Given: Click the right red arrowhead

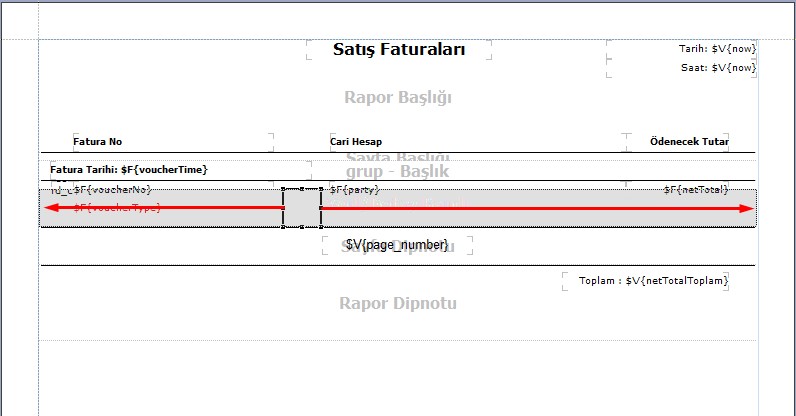Looking at the screenshot, I should (746, 208).
